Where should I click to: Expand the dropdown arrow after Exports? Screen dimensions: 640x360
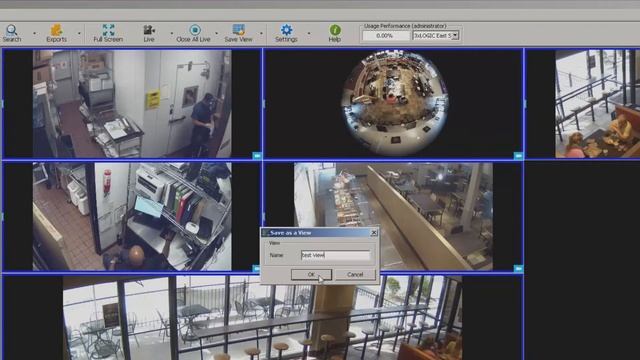coord(79,33)
